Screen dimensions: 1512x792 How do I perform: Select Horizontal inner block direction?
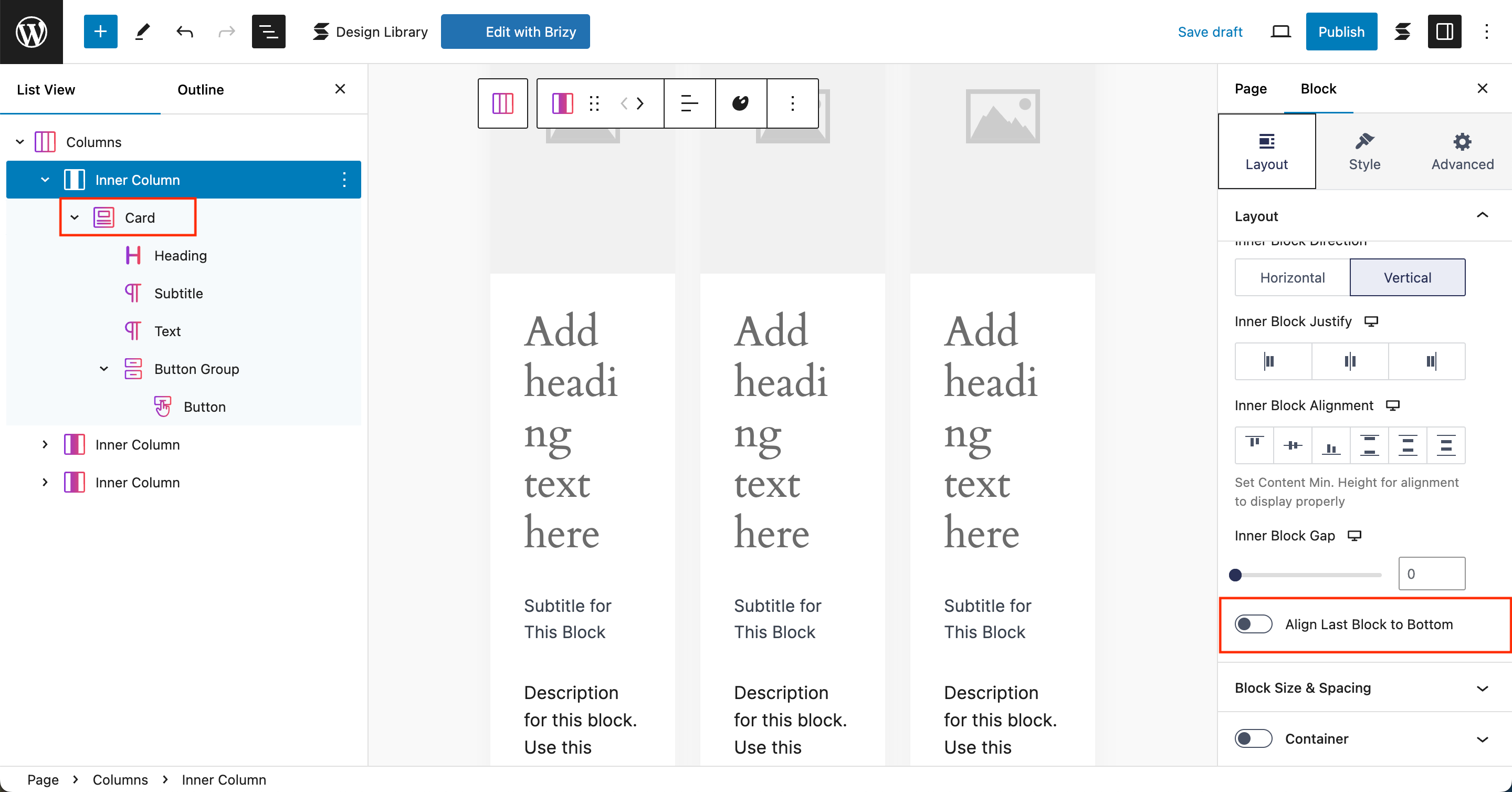coord(1292,277)
